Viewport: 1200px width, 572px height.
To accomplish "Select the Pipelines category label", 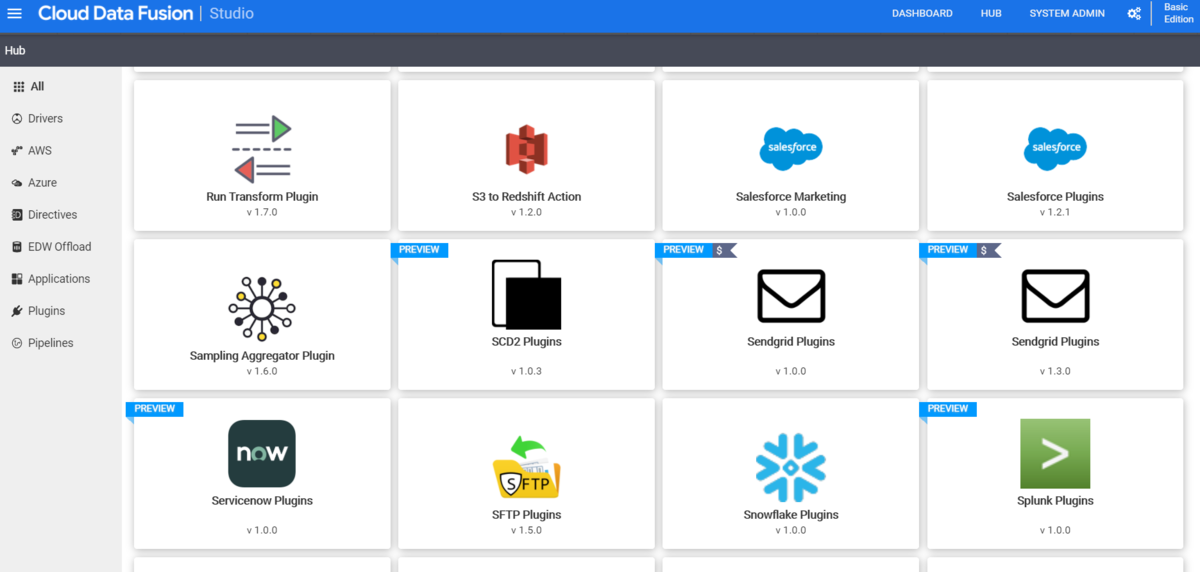I will coord(51,343).
